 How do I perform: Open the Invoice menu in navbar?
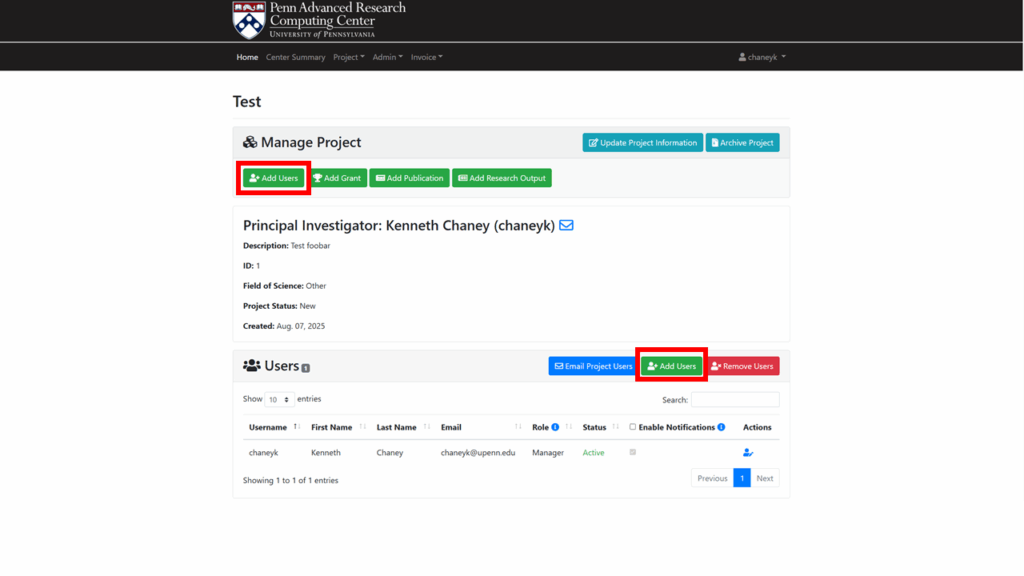click(x=426, y=57)
